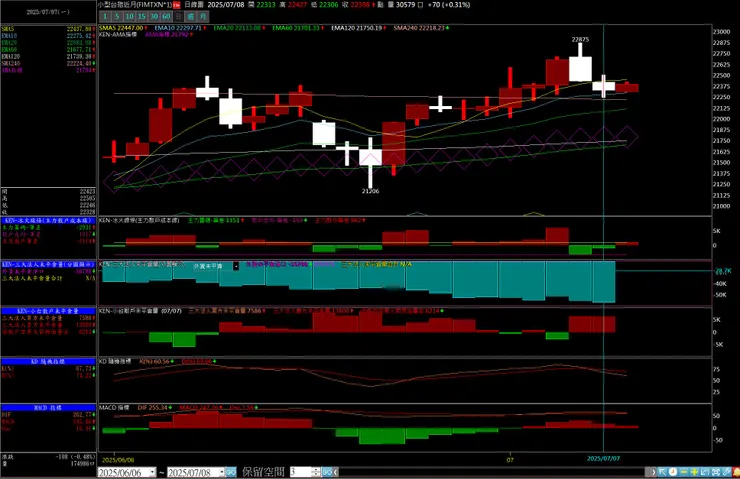The image size is (740, 479).
Task: Click the GO button after 保留空間
Action: [x=327, y=472]
